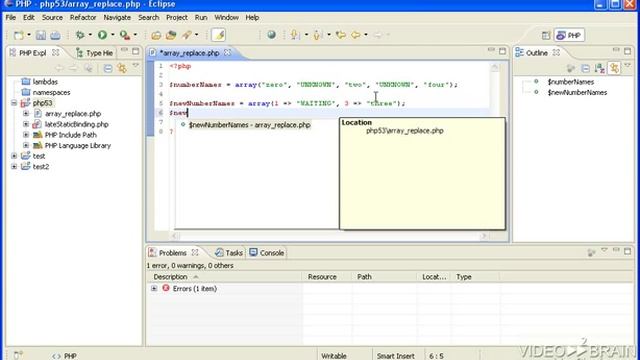Toggle Link with Editor in PHP Explorer

122,68
